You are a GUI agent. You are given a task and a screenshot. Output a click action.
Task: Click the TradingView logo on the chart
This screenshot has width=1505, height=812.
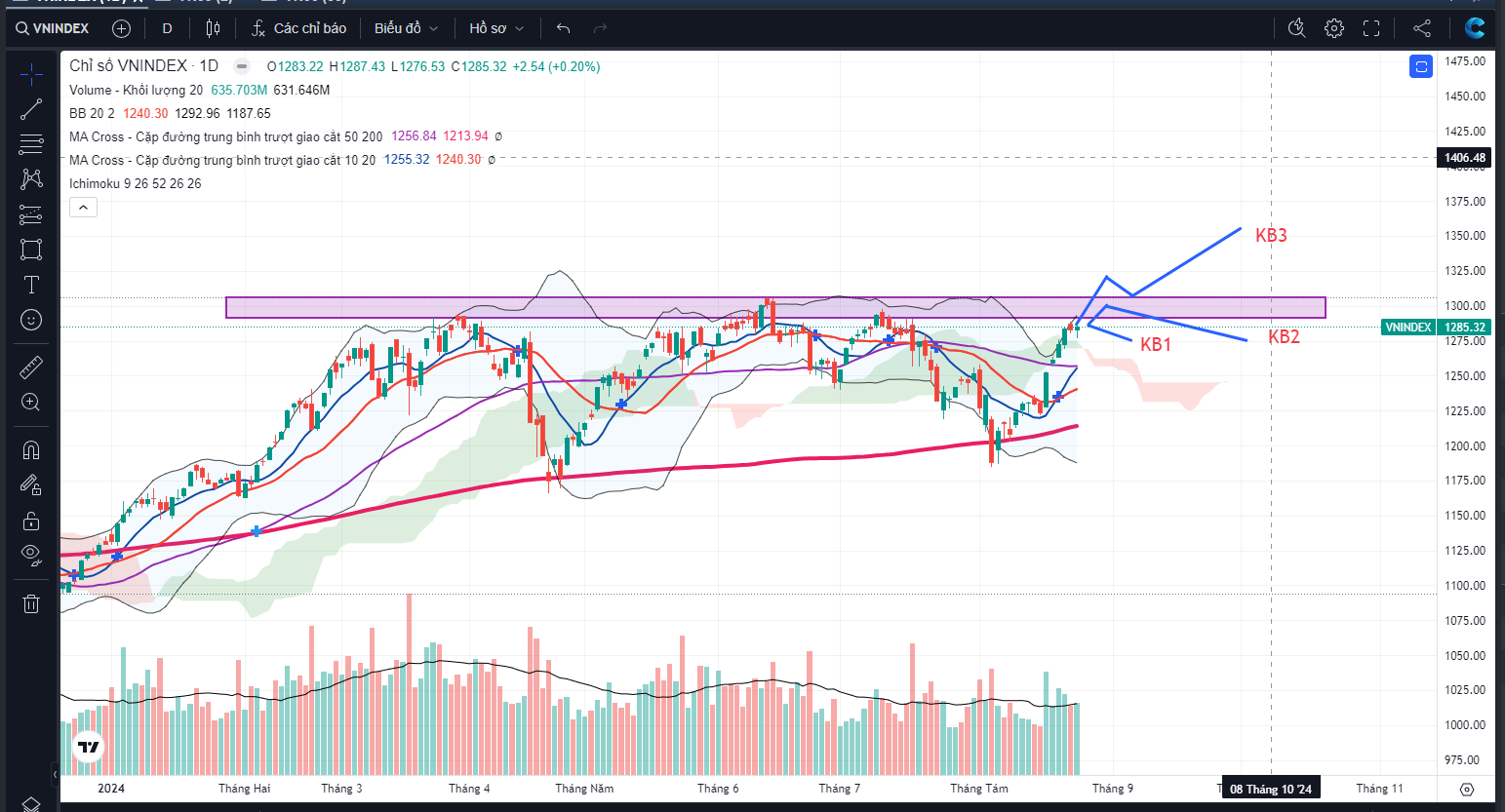click(x=89, y=748)
